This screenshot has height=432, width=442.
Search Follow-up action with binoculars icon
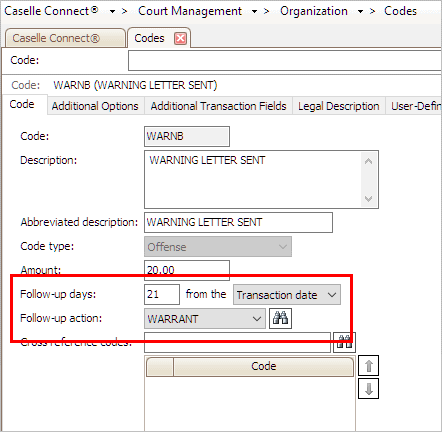point(280,318)
